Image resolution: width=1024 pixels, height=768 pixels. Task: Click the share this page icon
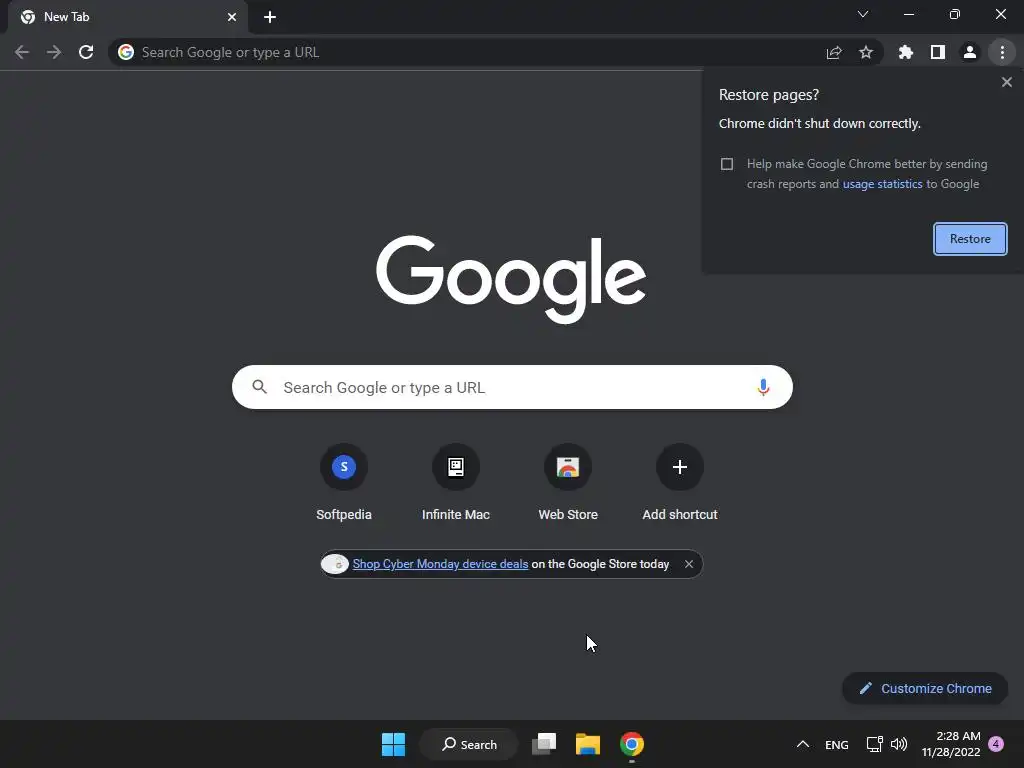pos(834,52)
